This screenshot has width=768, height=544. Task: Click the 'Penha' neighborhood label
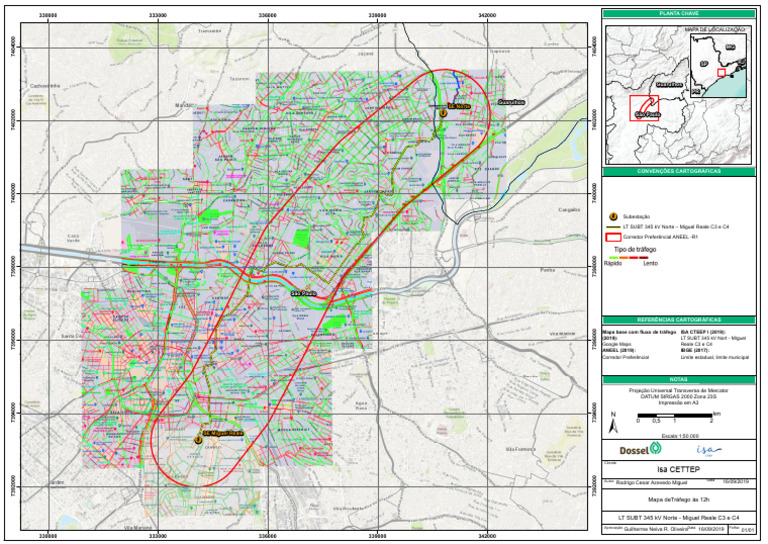(548, 270)
